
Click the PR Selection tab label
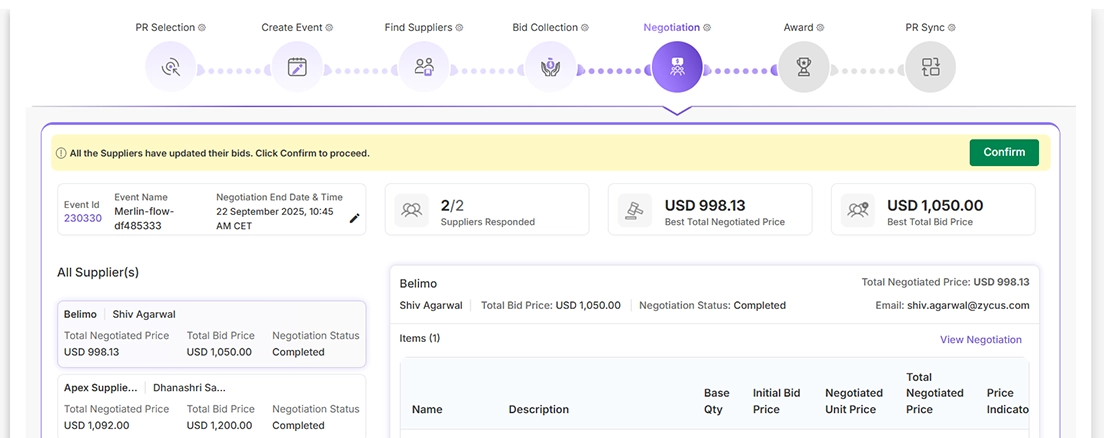point(165,27)
